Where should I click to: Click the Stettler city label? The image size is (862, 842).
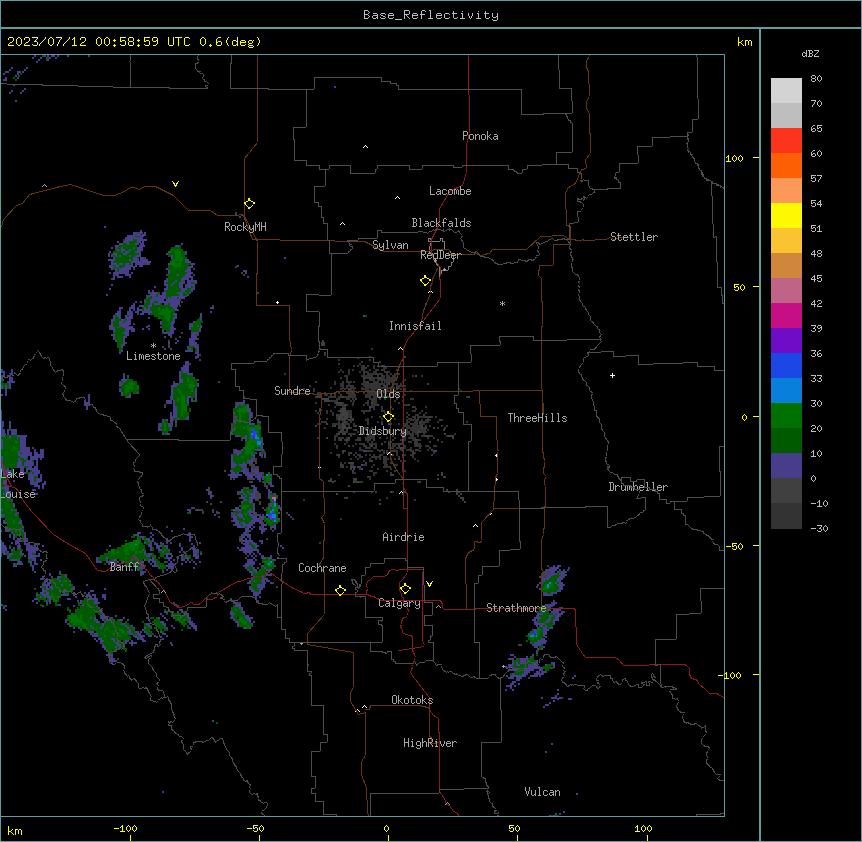coord(634,237)
